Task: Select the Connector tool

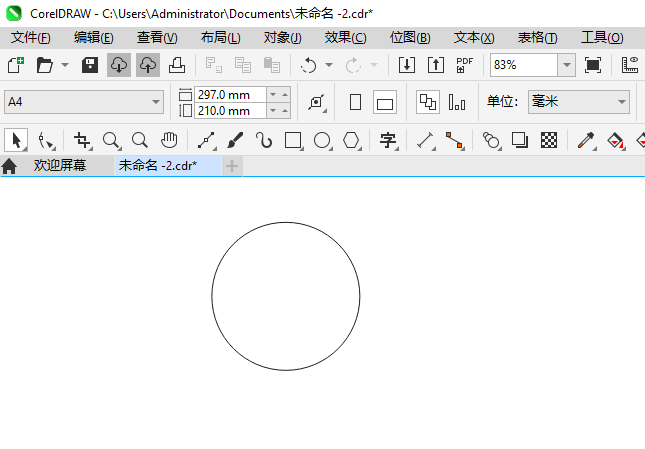Action: [455, 141]
